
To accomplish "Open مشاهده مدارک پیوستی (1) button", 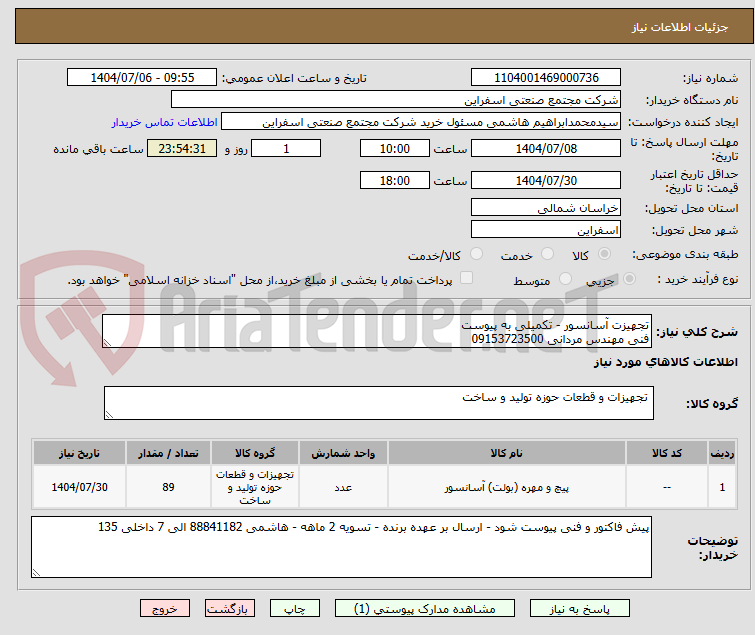I will pyautogui.click(x=425, y=609).
